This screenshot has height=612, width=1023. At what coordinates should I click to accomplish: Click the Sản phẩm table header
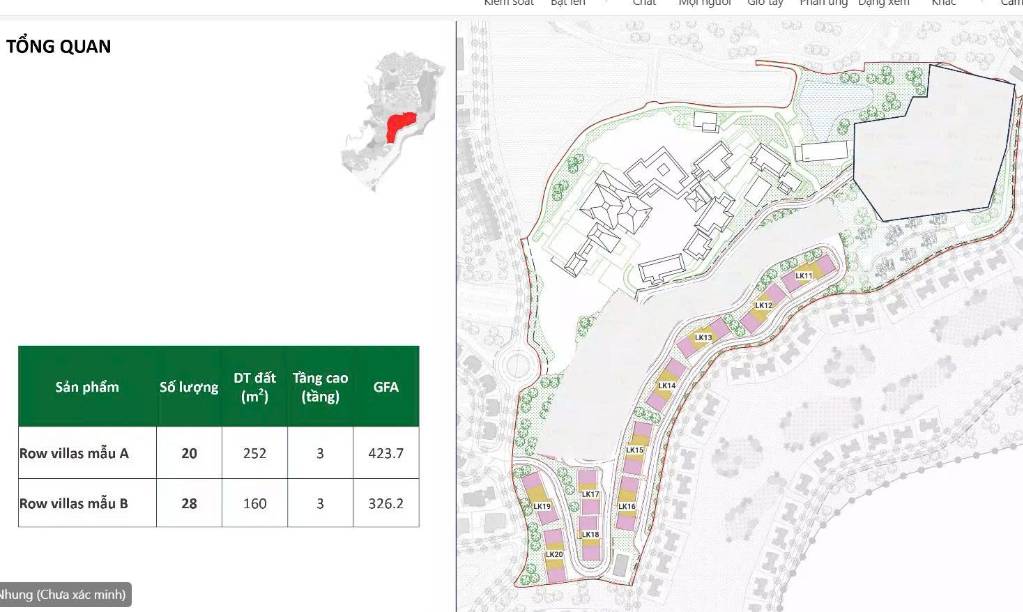[87, 386]
